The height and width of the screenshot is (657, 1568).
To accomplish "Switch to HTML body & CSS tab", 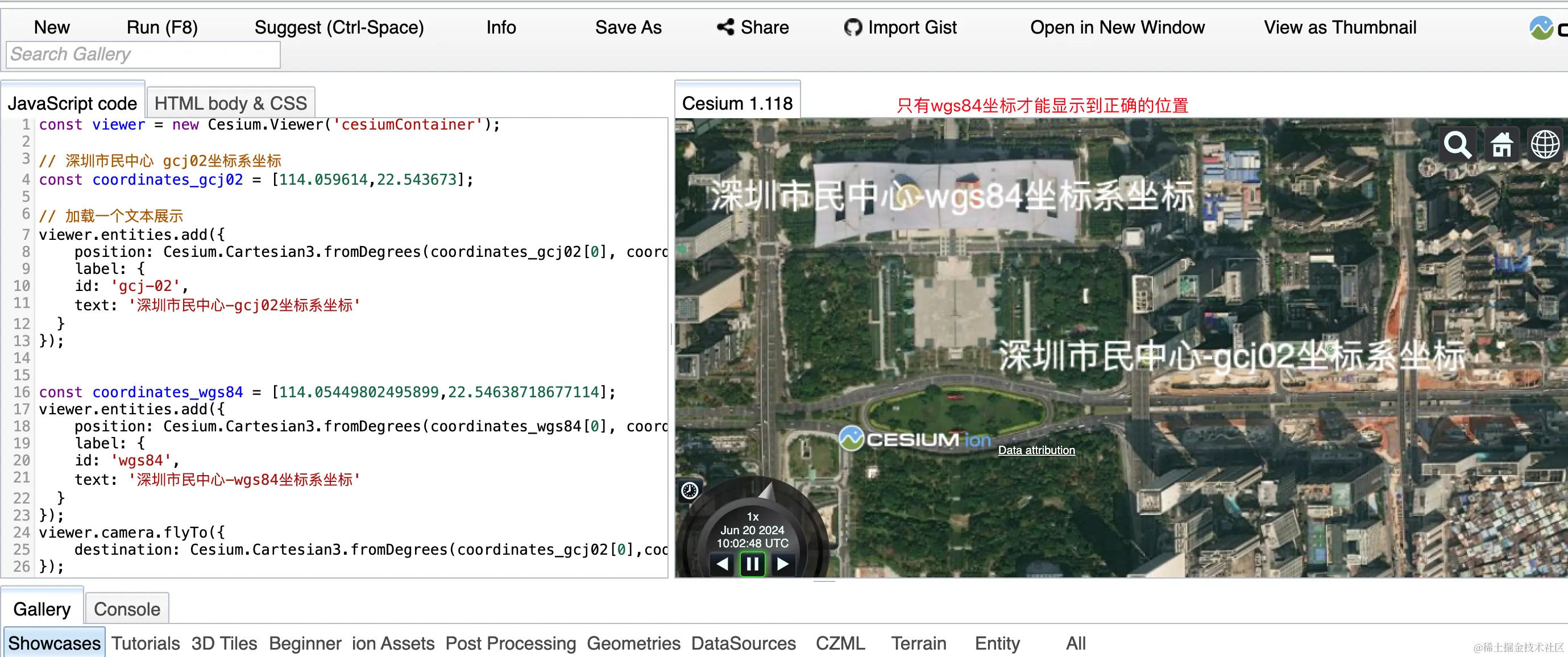I will (231, 103).
